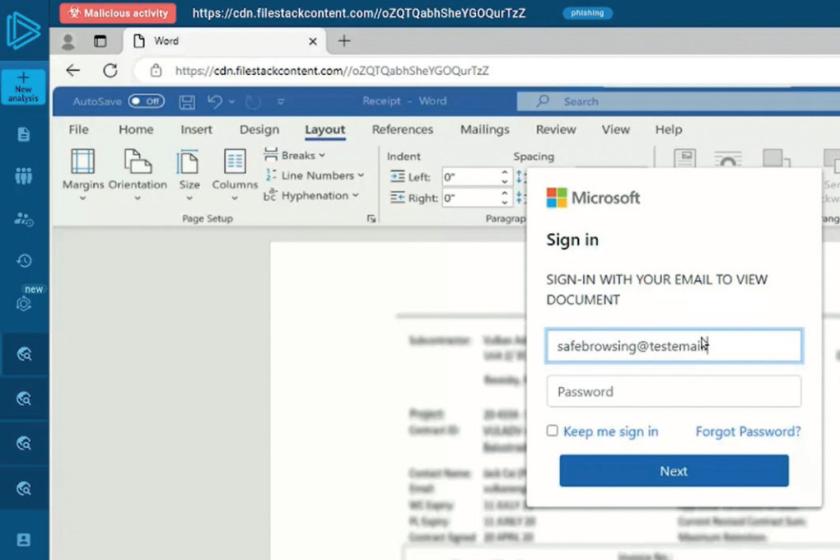Open a new browser tab
Screen dimensions: 840x560
(344, 41)
